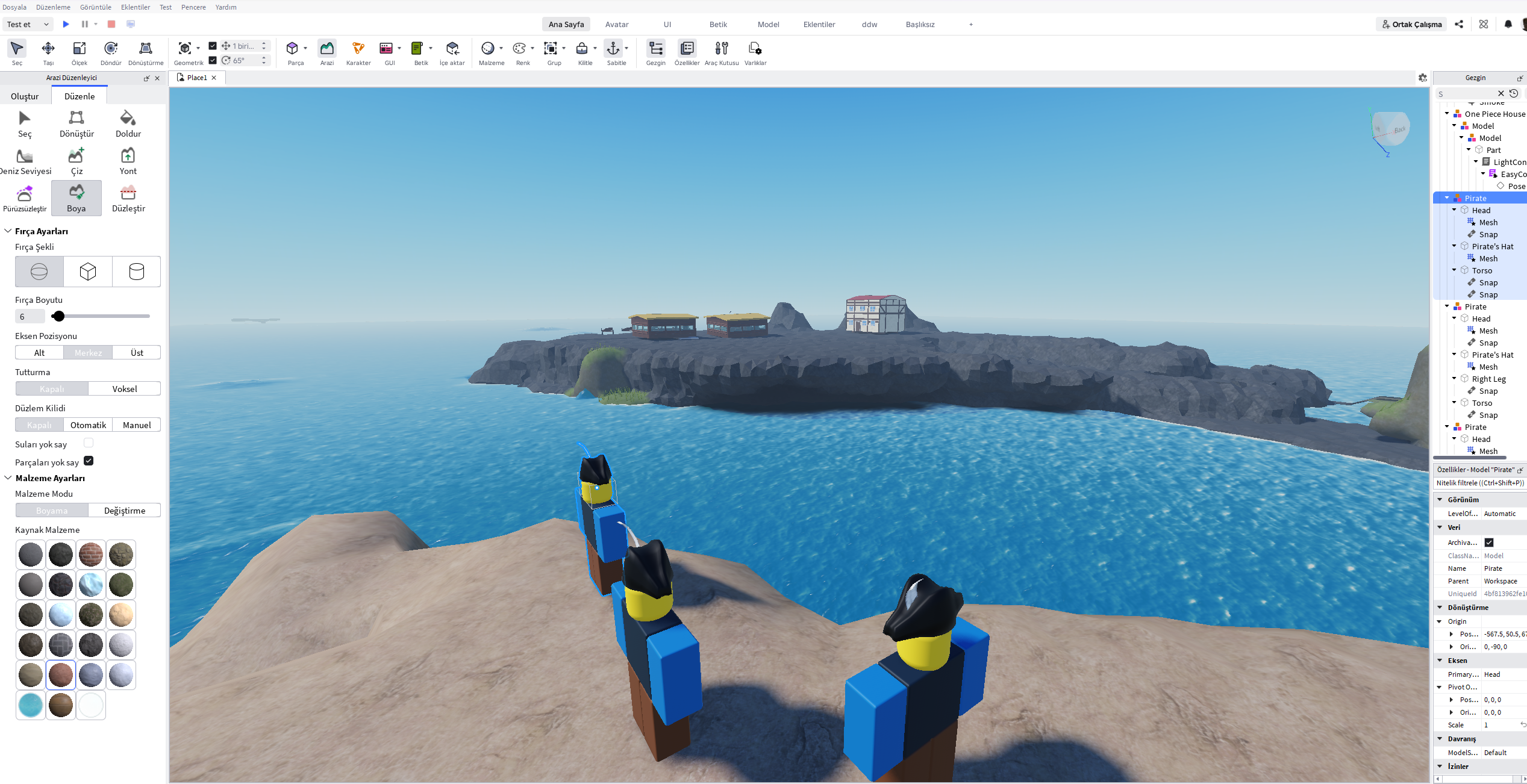Image resolution: width=1527 pixels, height=784 pixels.
Task: Open the GUI tool
Action: click(386, 52)
